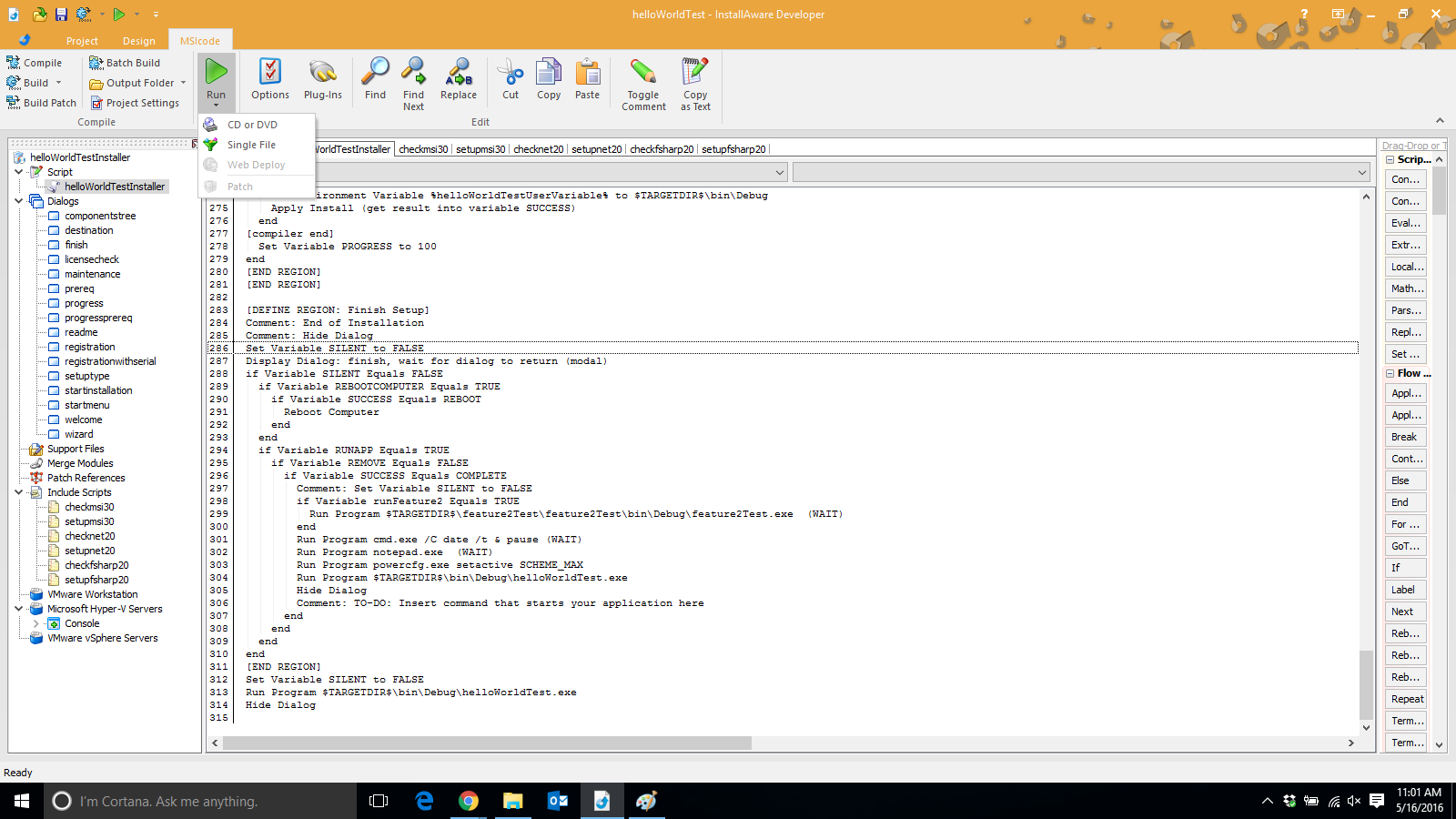The image size is (1456, 819).
Task: Click the Compile button
Action: click(x=35, y=63)
